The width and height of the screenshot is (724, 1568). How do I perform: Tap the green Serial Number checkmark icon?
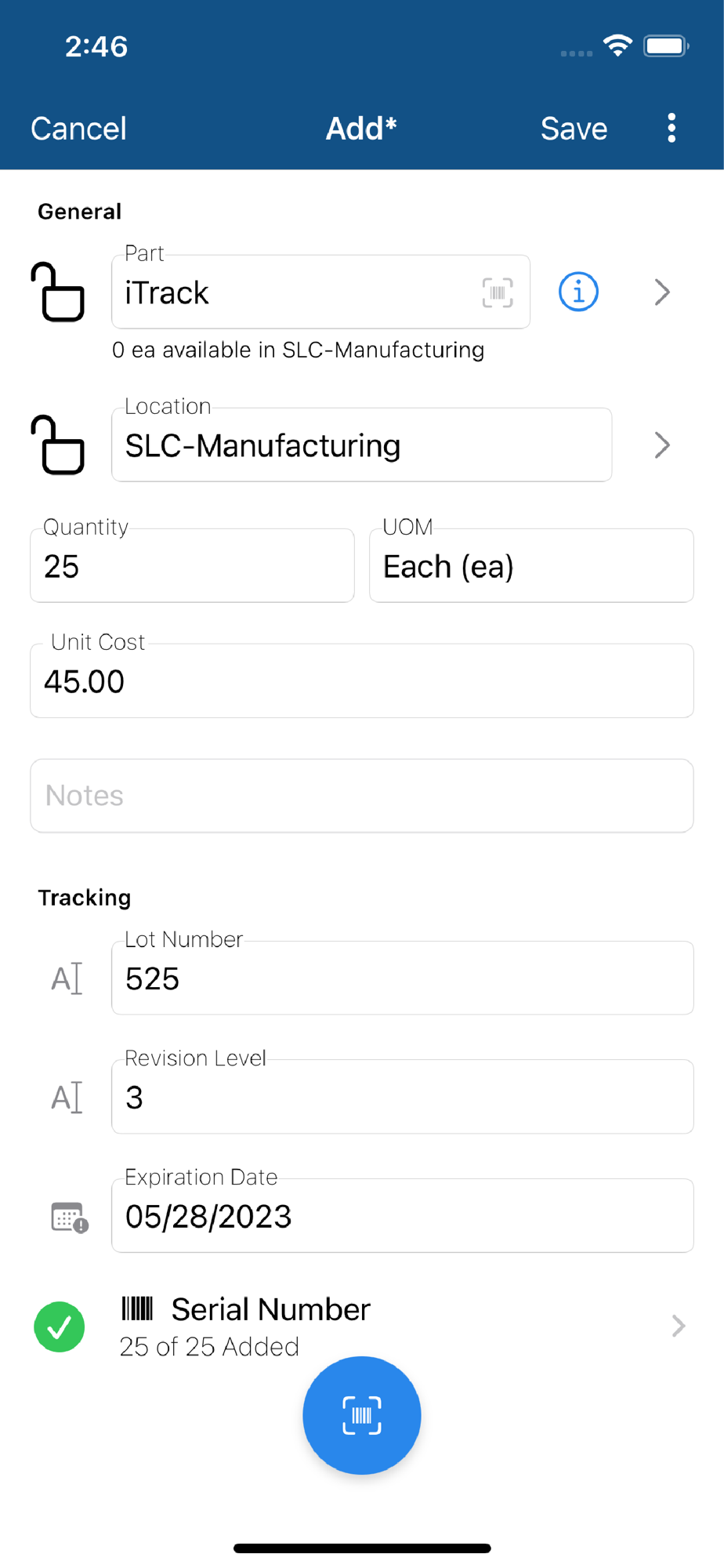tap(60, 1327)
